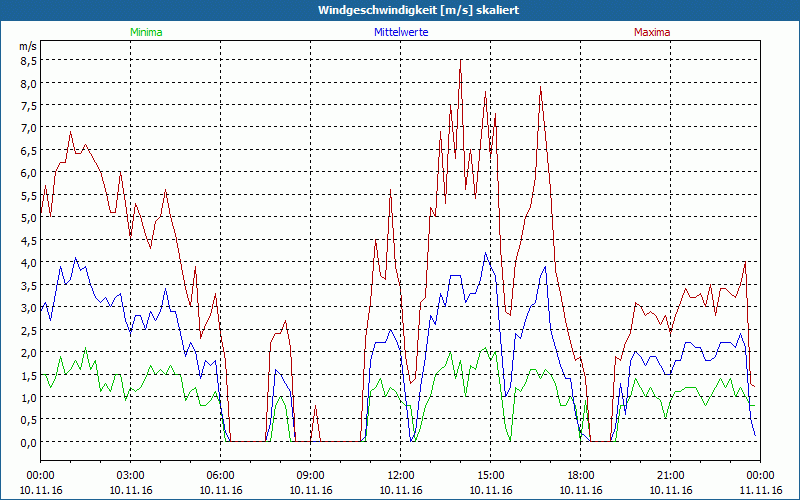
Task: Click the 4,5 y-axis value
Action: coord(29,240)
